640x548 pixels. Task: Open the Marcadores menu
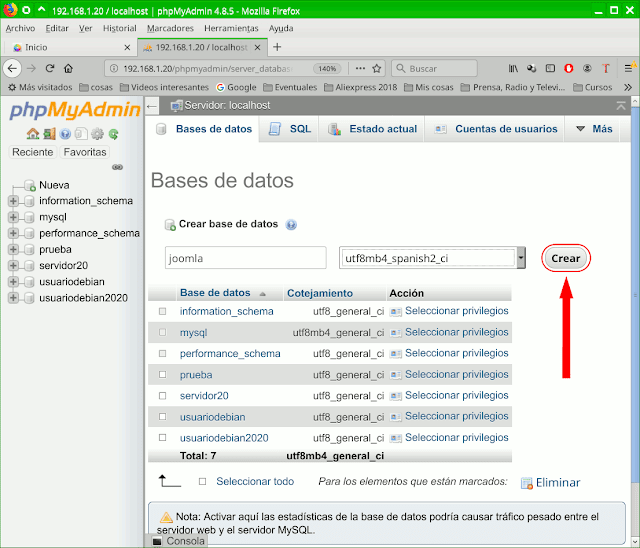point(170,28)
